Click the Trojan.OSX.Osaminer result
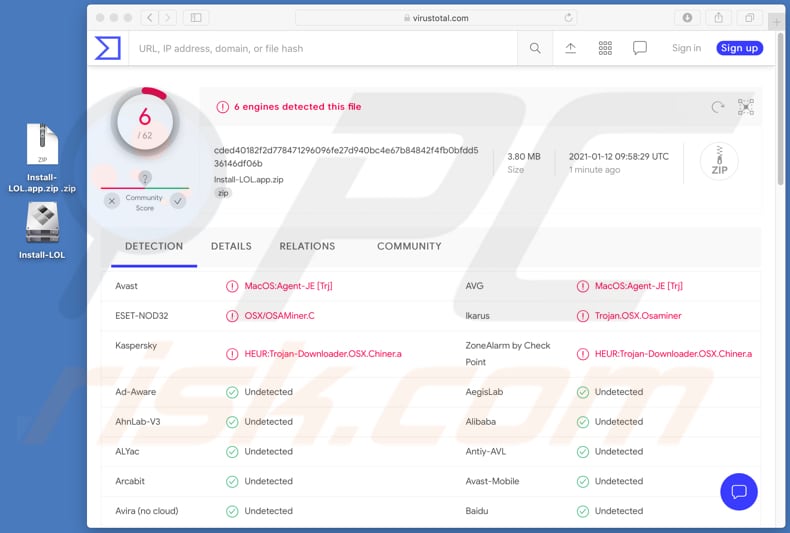 [638, 316]
